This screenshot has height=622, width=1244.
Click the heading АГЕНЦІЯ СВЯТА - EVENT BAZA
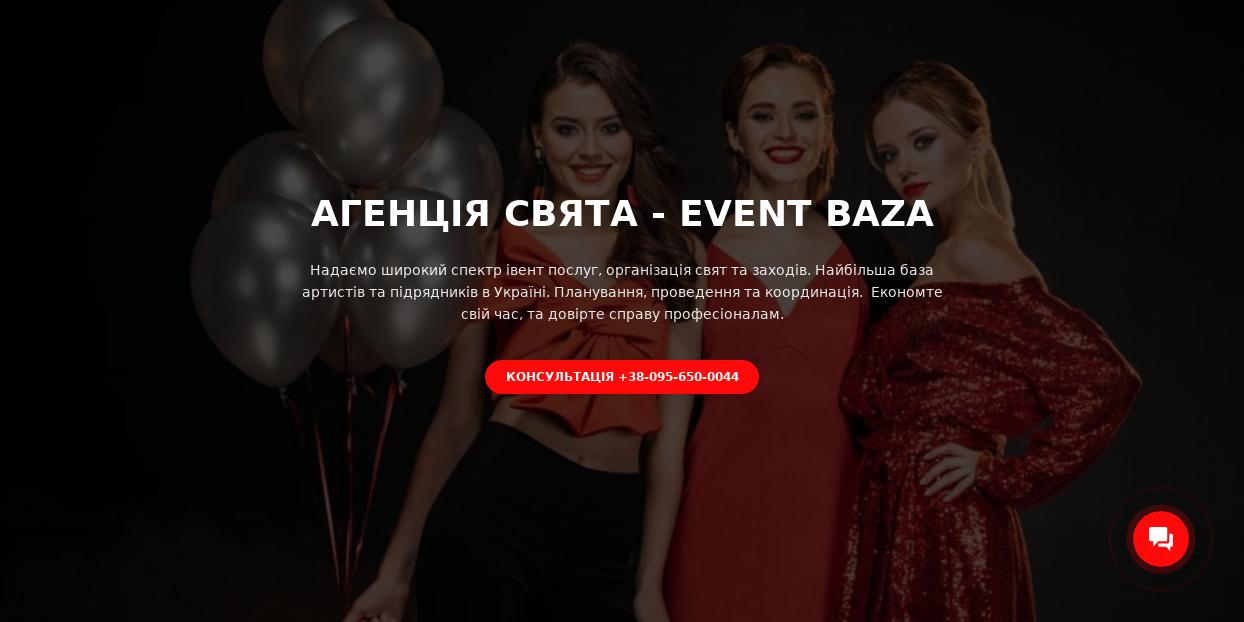coord(622,214)
